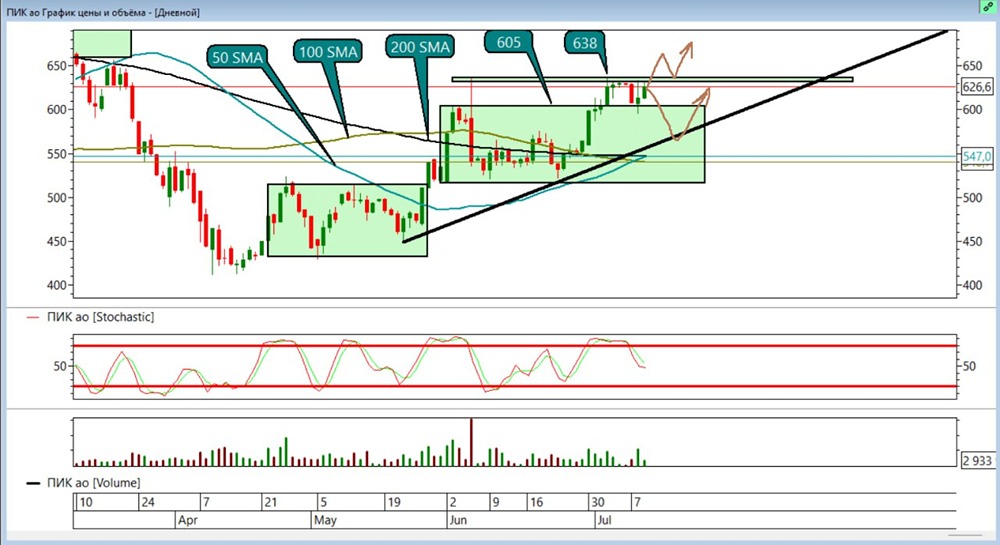Click the current price label 626,6
Image resolution: width=1000 pixels, height=545 pixels.
(x=977, y=87)
